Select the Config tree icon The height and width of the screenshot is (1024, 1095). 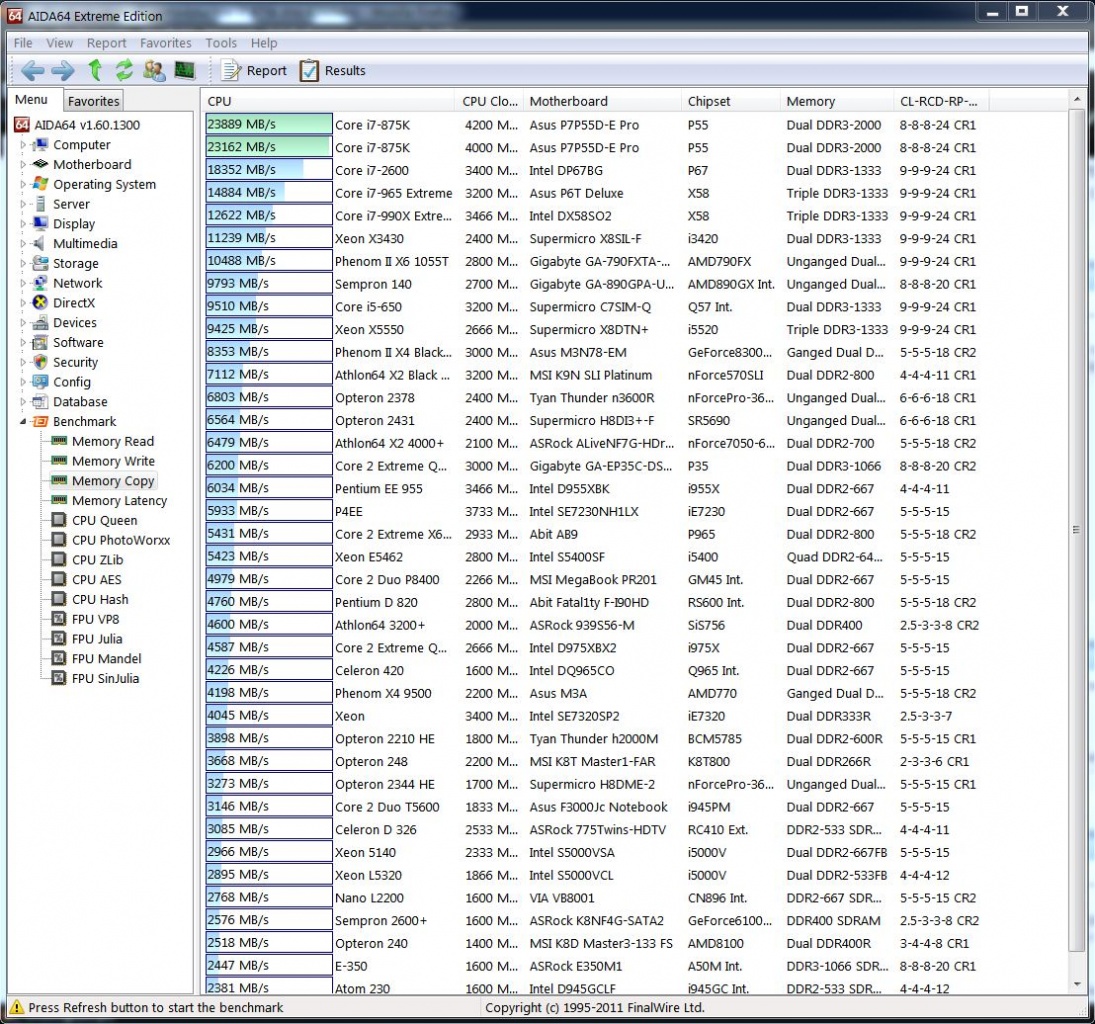tap(41, 382)
